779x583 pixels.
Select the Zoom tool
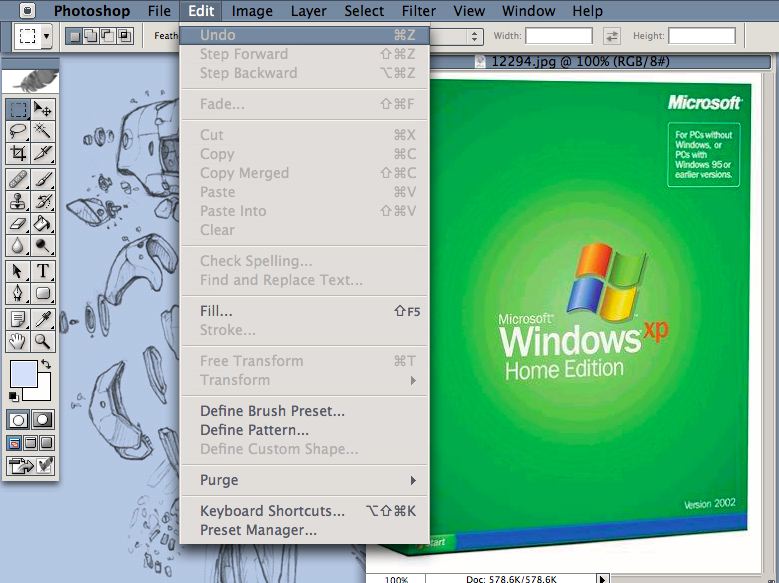point(43,341)
